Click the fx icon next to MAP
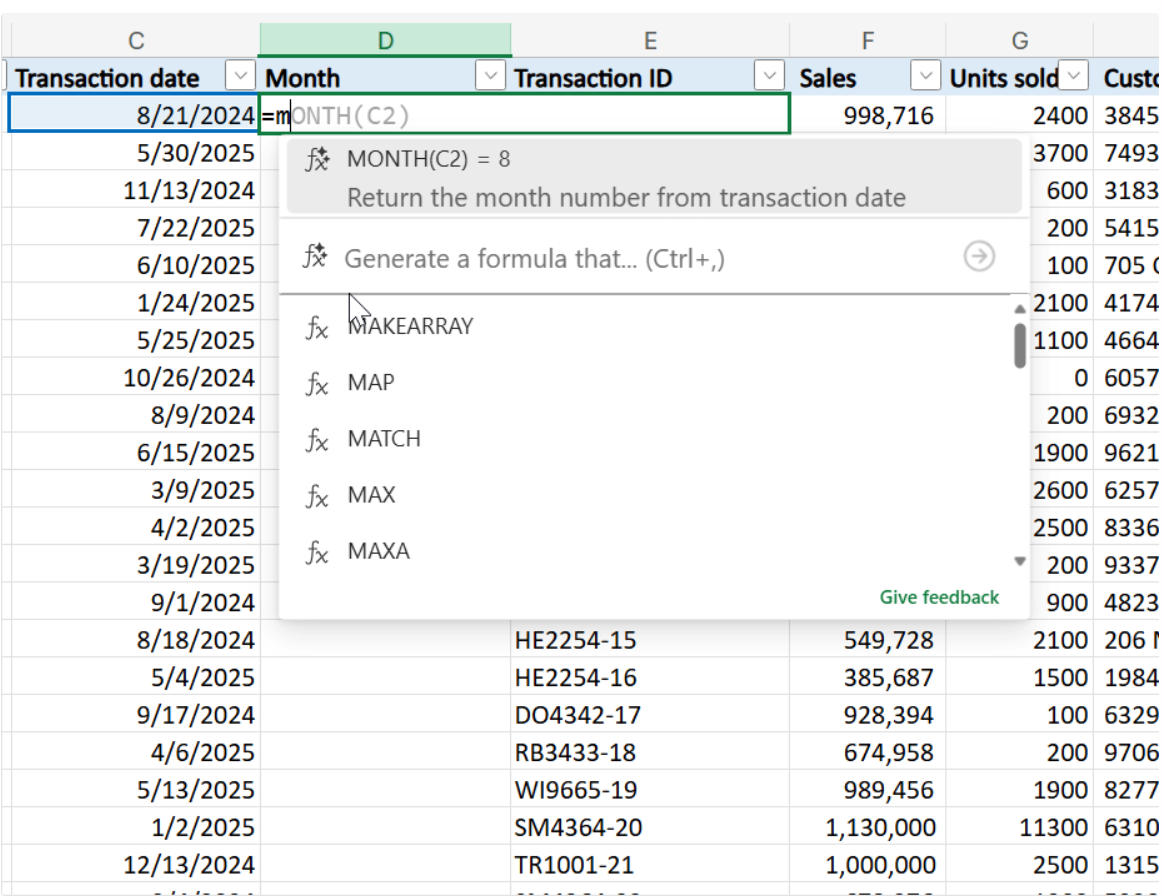1164x896 pixels. point(317,383)
